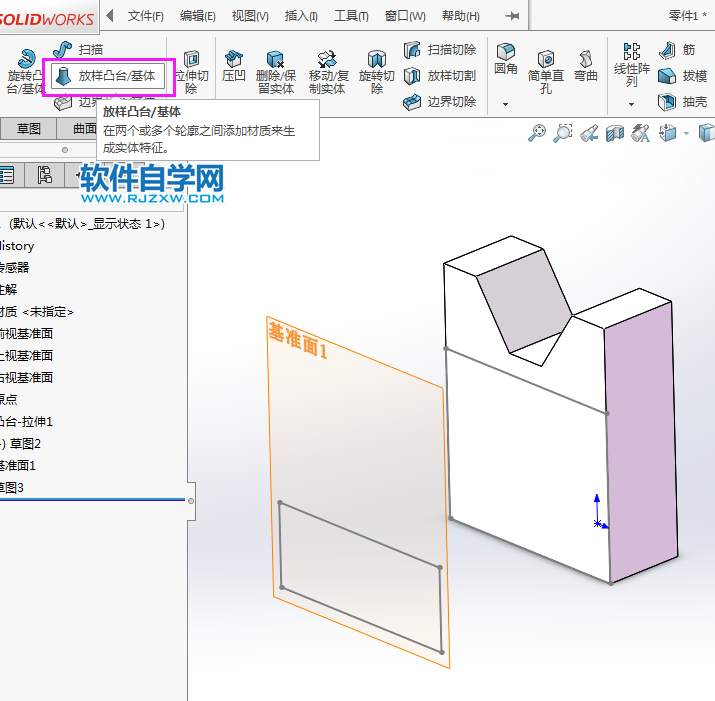Switch to the Sketch (草图) tab

point(29,129)
